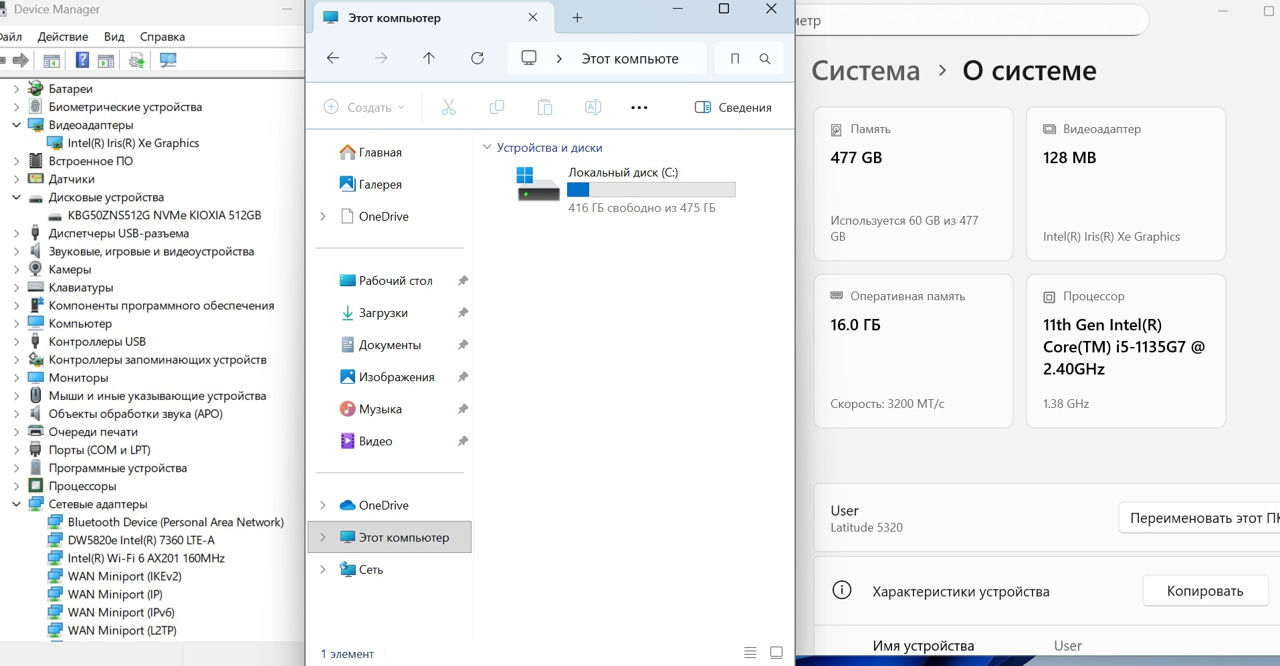Open Device Manager help icon with question mark

pos(82,61)
